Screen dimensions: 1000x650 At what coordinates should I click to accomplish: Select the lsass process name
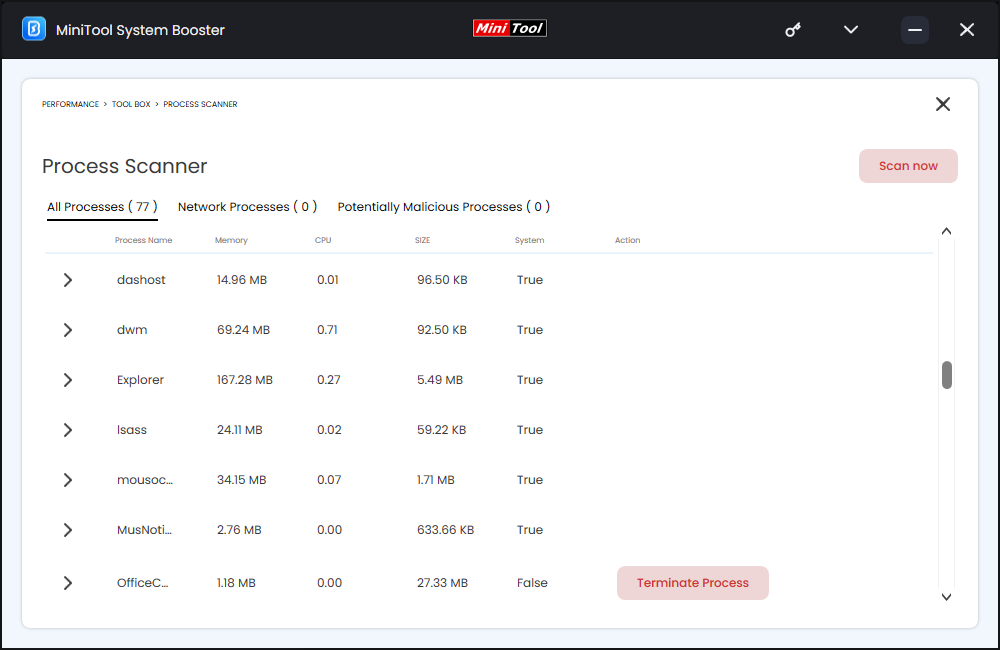[131, 429]
